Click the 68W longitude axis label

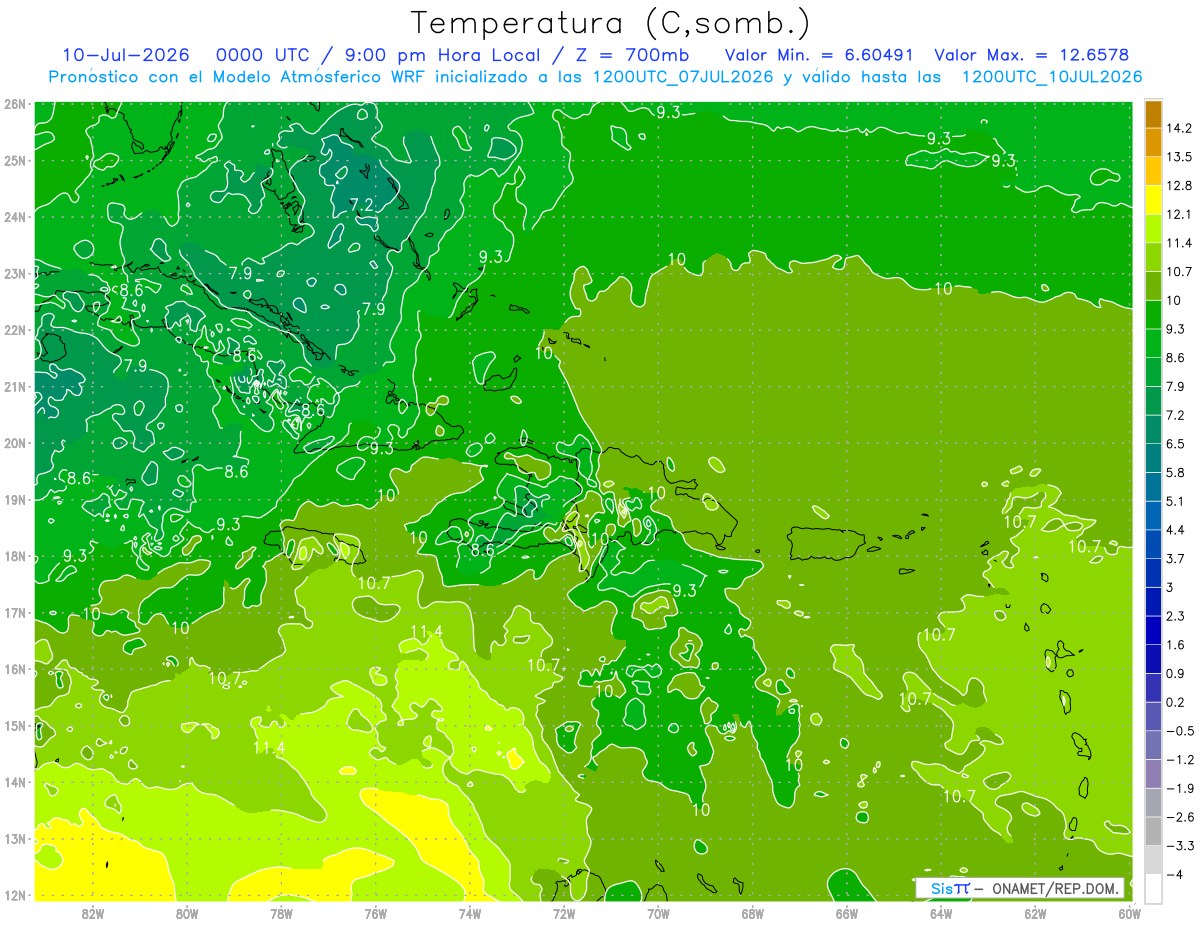(x=752, y=913)
